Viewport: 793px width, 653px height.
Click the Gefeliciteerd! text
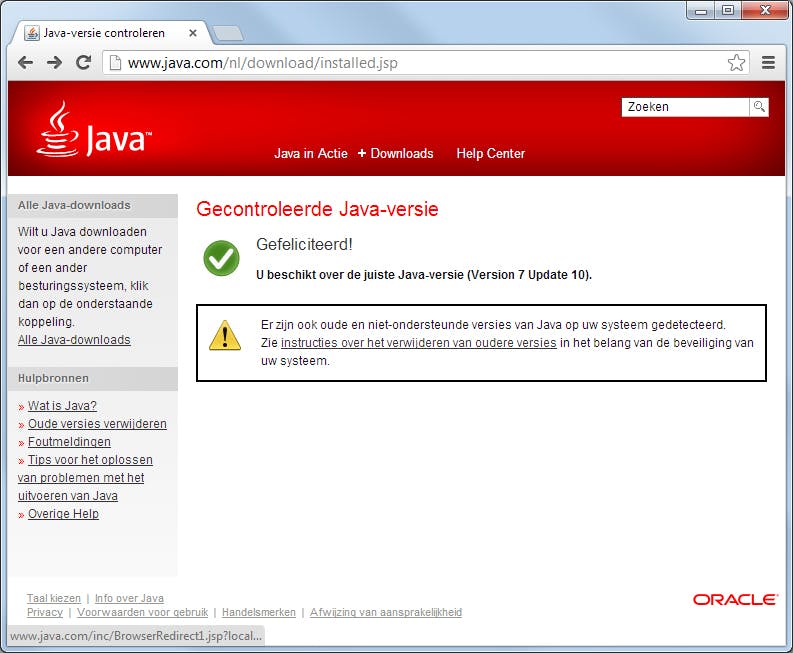[x=304, y=244]
